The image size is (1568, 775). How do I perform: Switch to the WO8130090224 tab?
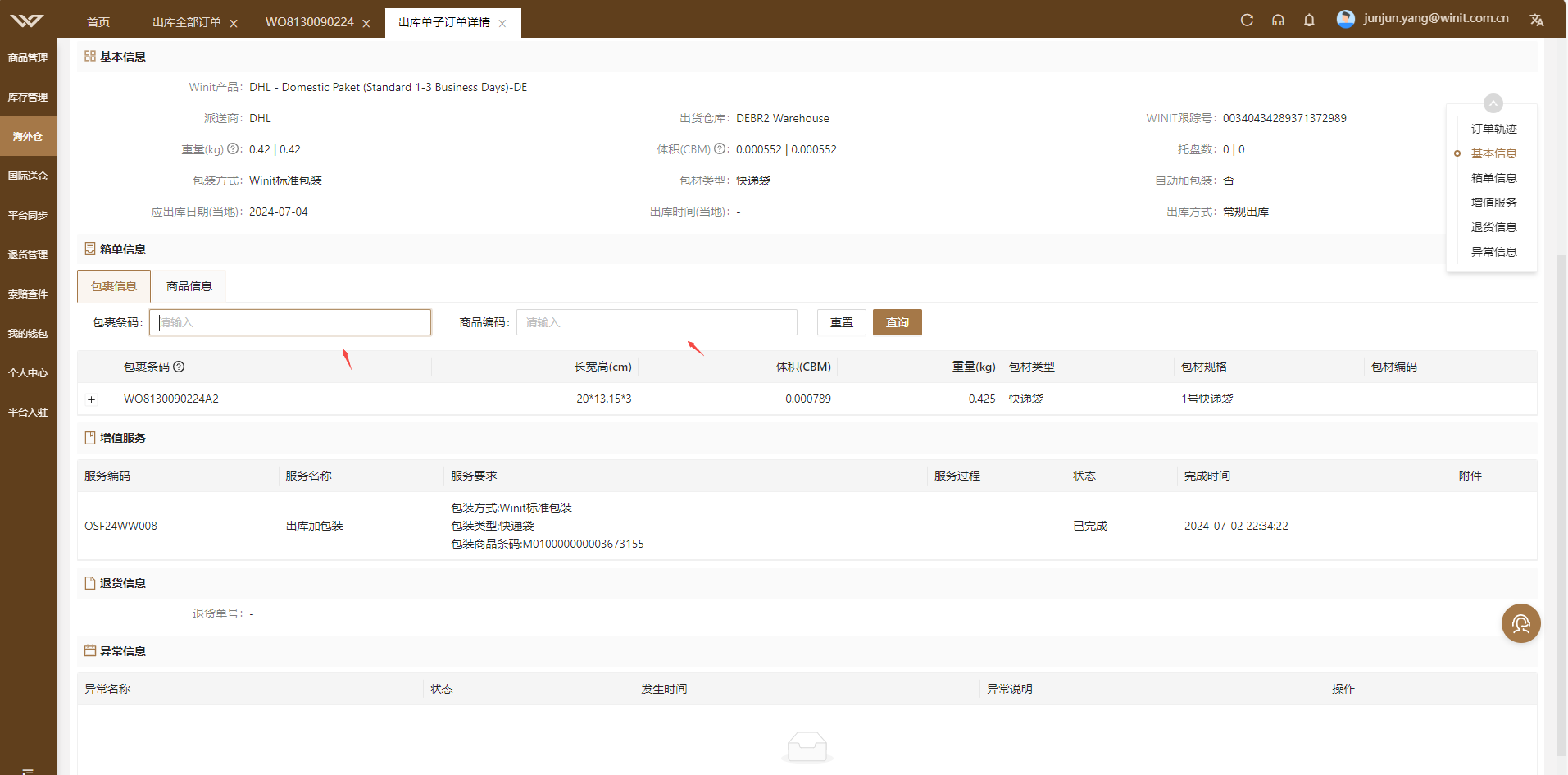click(x=310, y=22)
